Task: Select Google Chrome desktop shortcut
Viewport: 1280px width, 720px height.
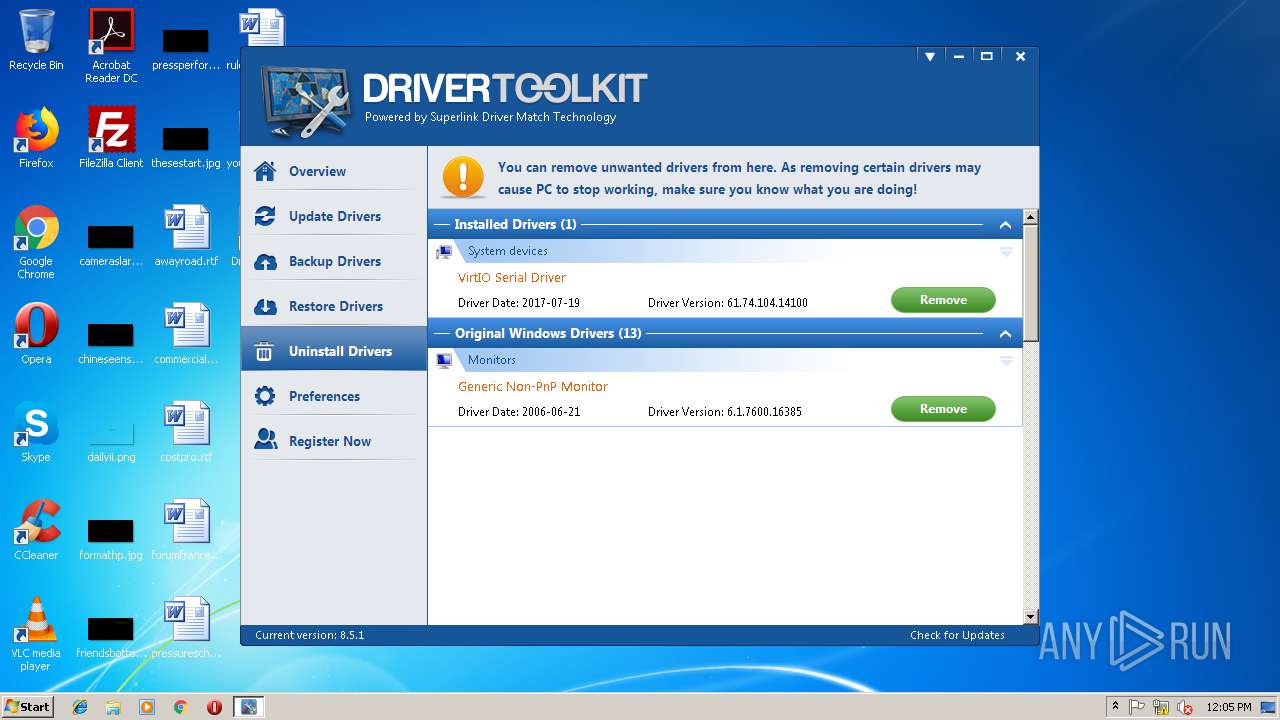Action: [36, 242]
